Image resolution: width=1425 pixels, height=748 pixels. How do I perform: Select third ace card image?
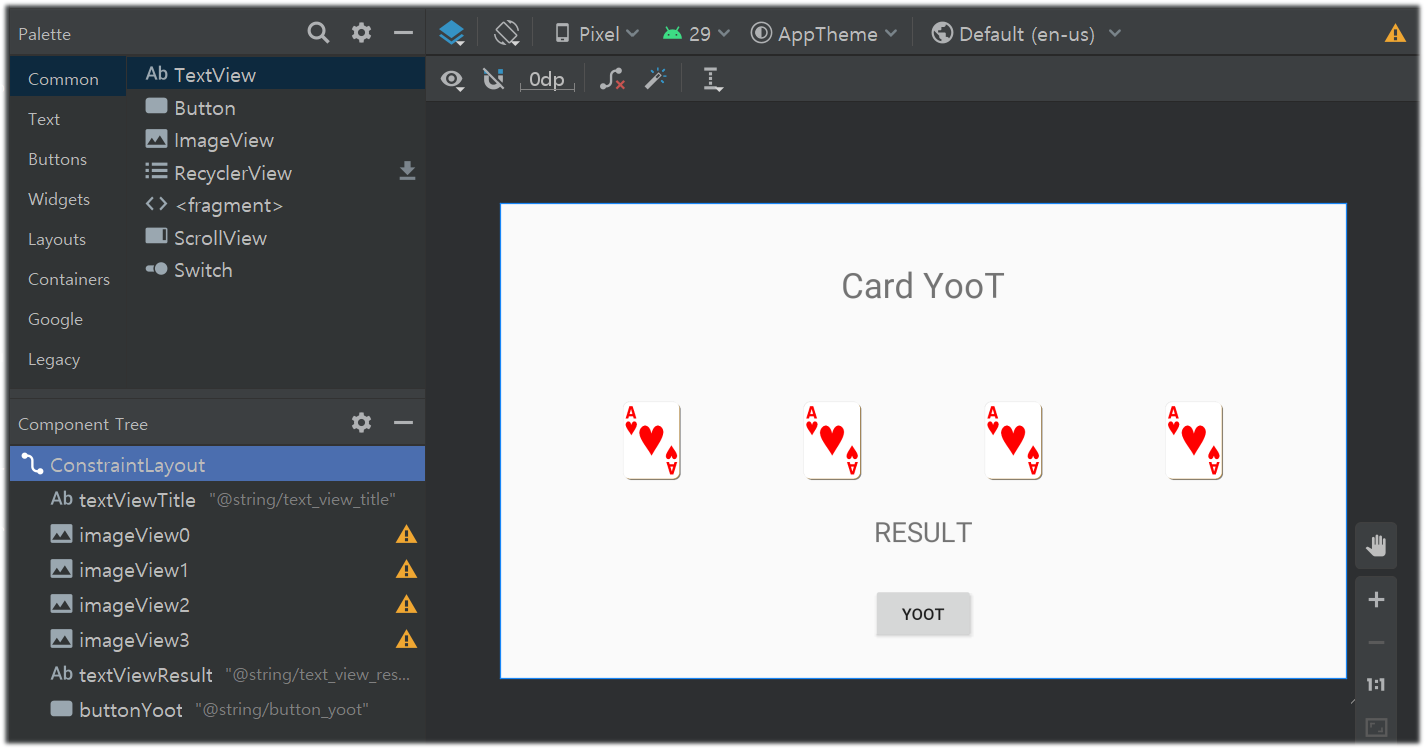pyautogui.click(x=1014, y=441)
